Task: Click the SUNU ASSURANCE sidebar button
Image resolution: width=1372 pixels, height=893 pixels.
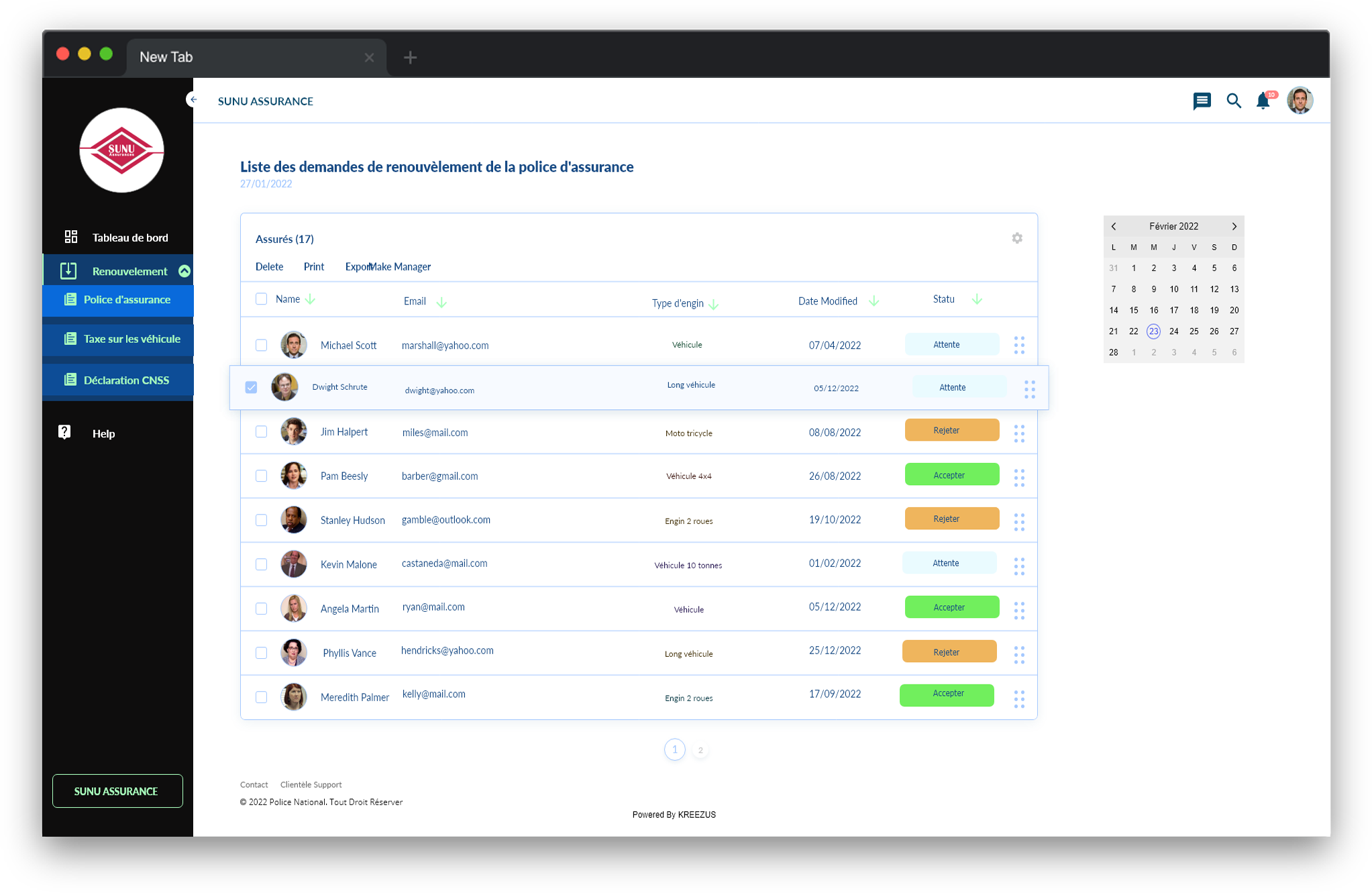Action: 117,791
